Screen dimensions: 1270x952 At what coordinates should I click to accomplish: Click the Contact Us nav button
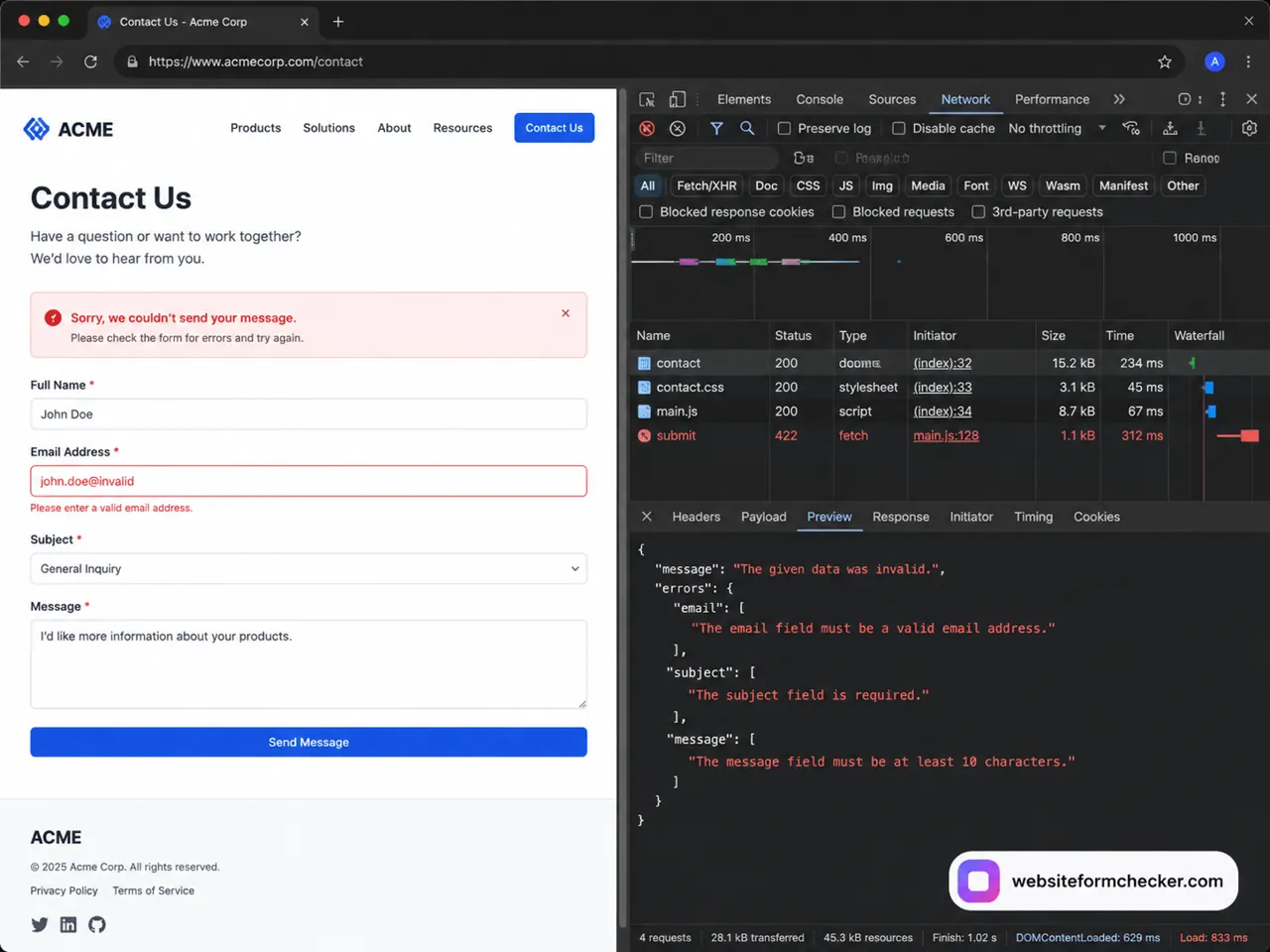(554, 128)
